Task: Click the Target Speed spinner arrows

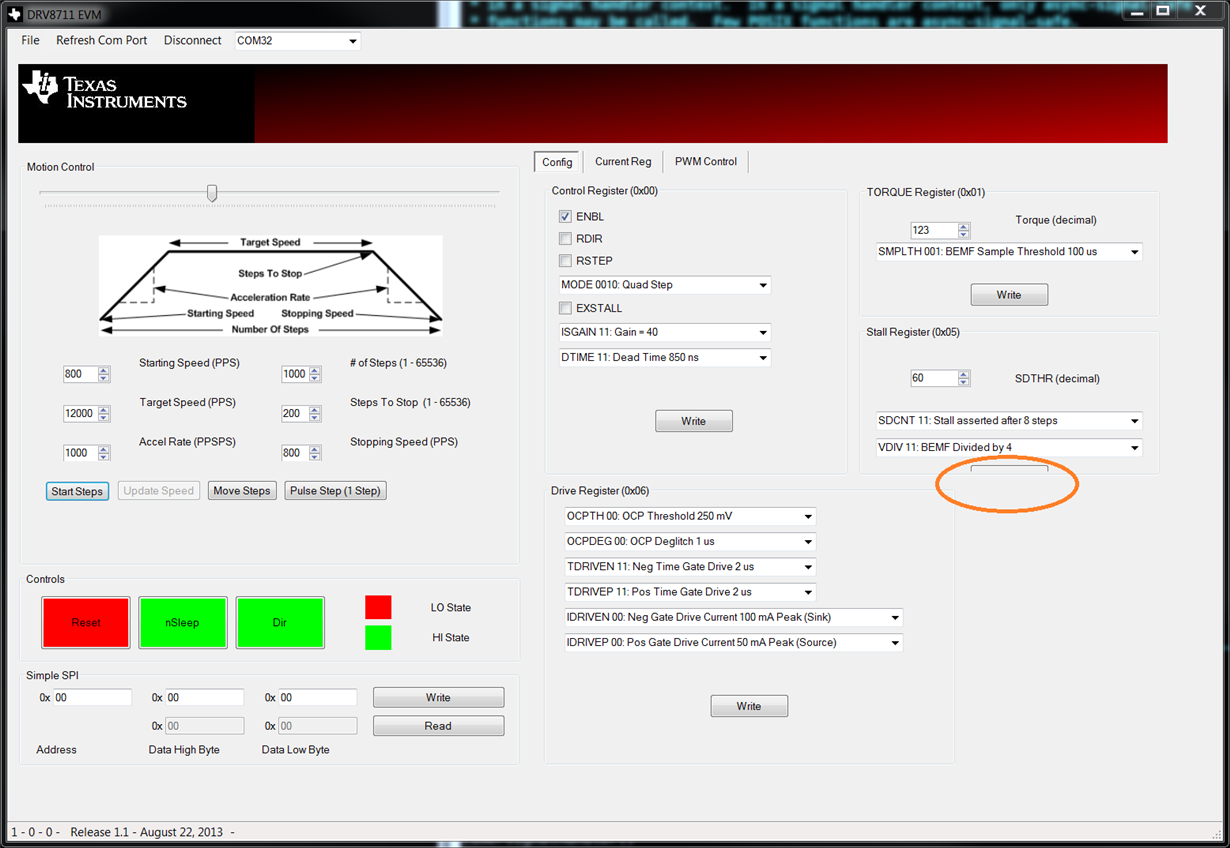Action: (x=104, y=413)
